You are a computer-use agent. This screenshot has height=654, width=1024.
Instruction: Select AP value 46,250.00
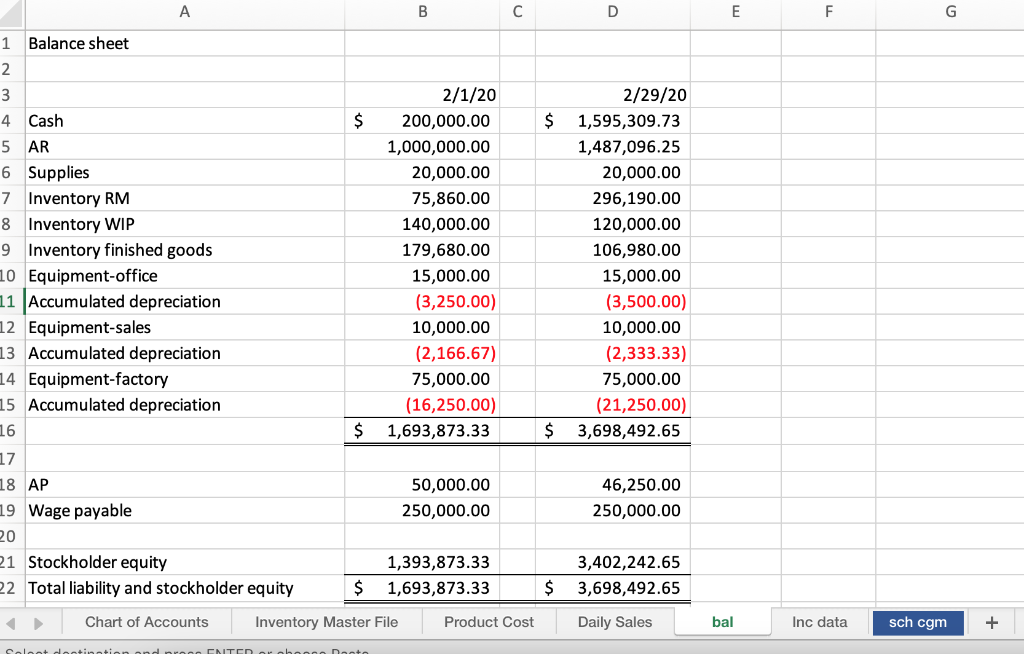(x=613, y=485)
